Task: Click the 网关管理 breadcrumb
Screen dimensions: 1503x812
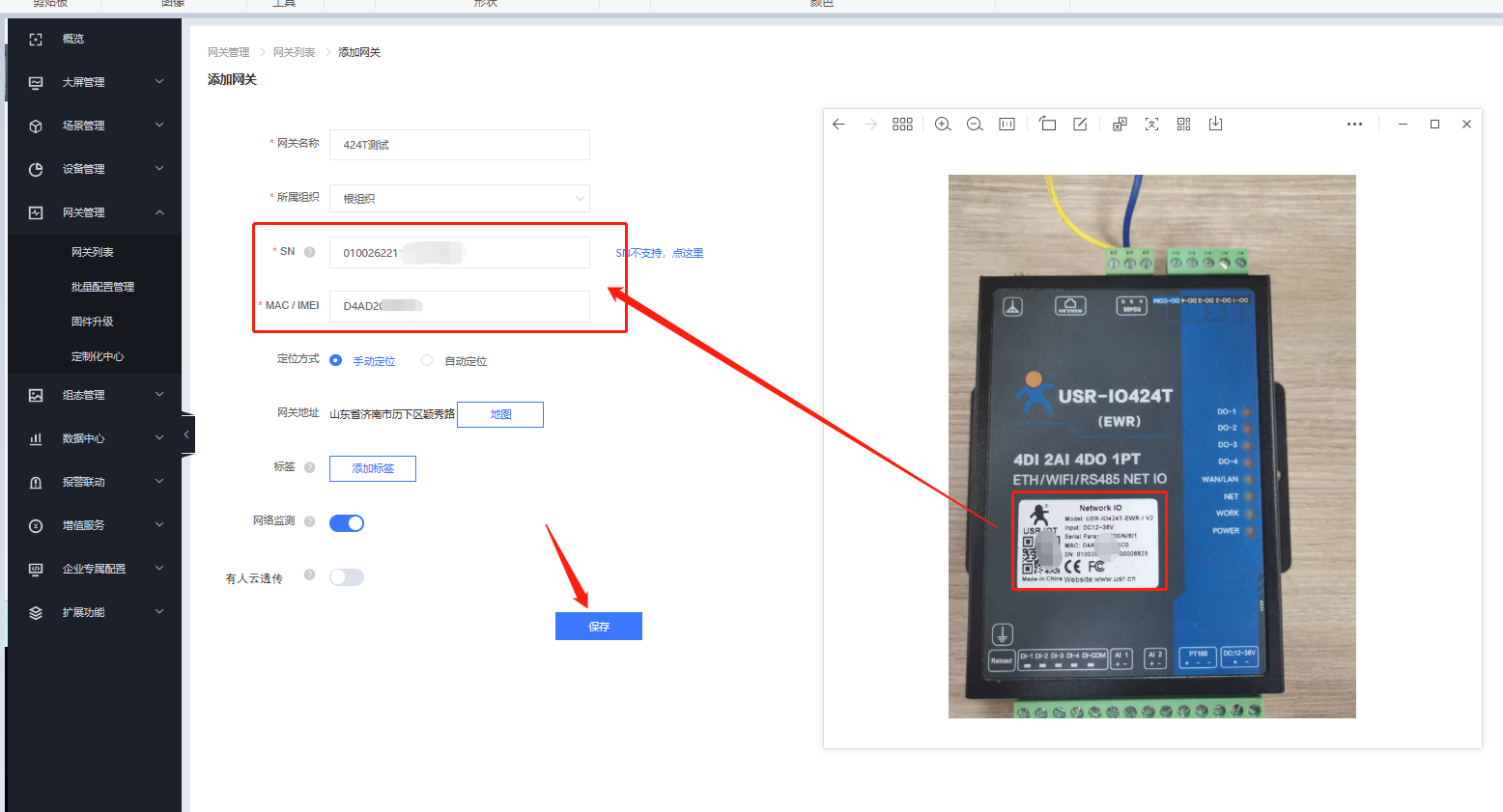Action: click(229, 52)
